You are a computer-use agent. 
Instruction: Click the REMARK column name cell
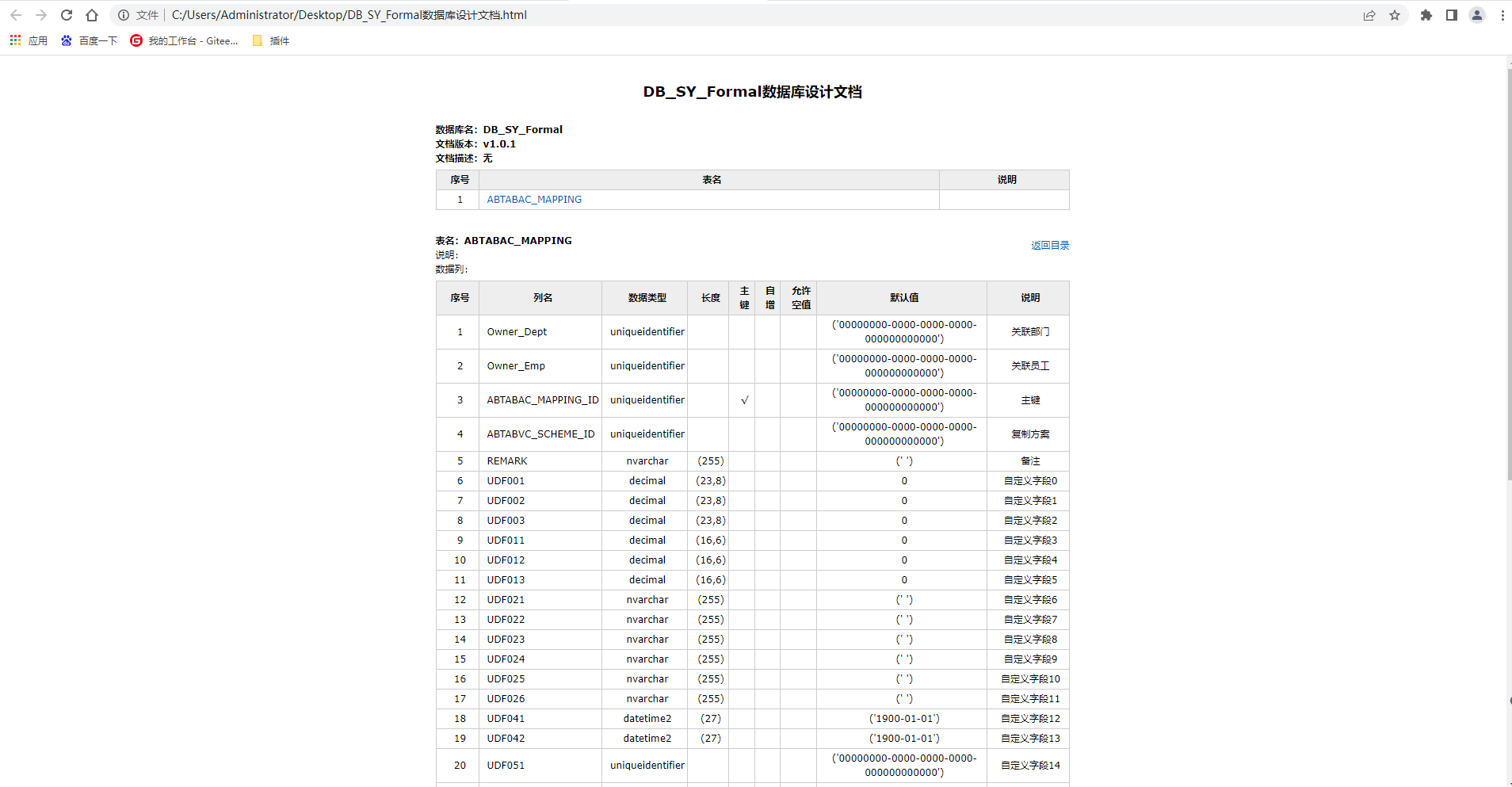point(540,461)
